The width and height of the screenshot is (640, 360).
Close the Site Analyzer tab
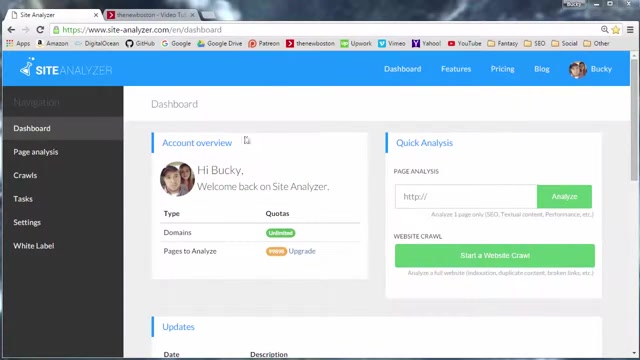96,15
